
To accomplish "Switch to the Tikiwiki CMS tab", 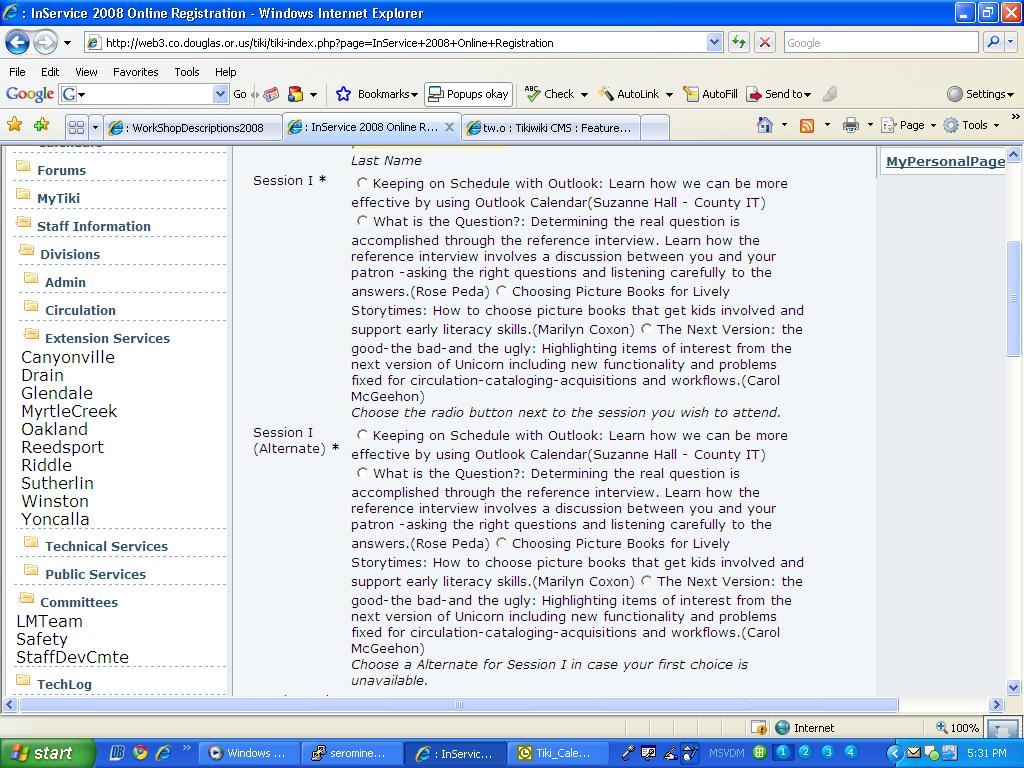I will (x=551, y=127).
